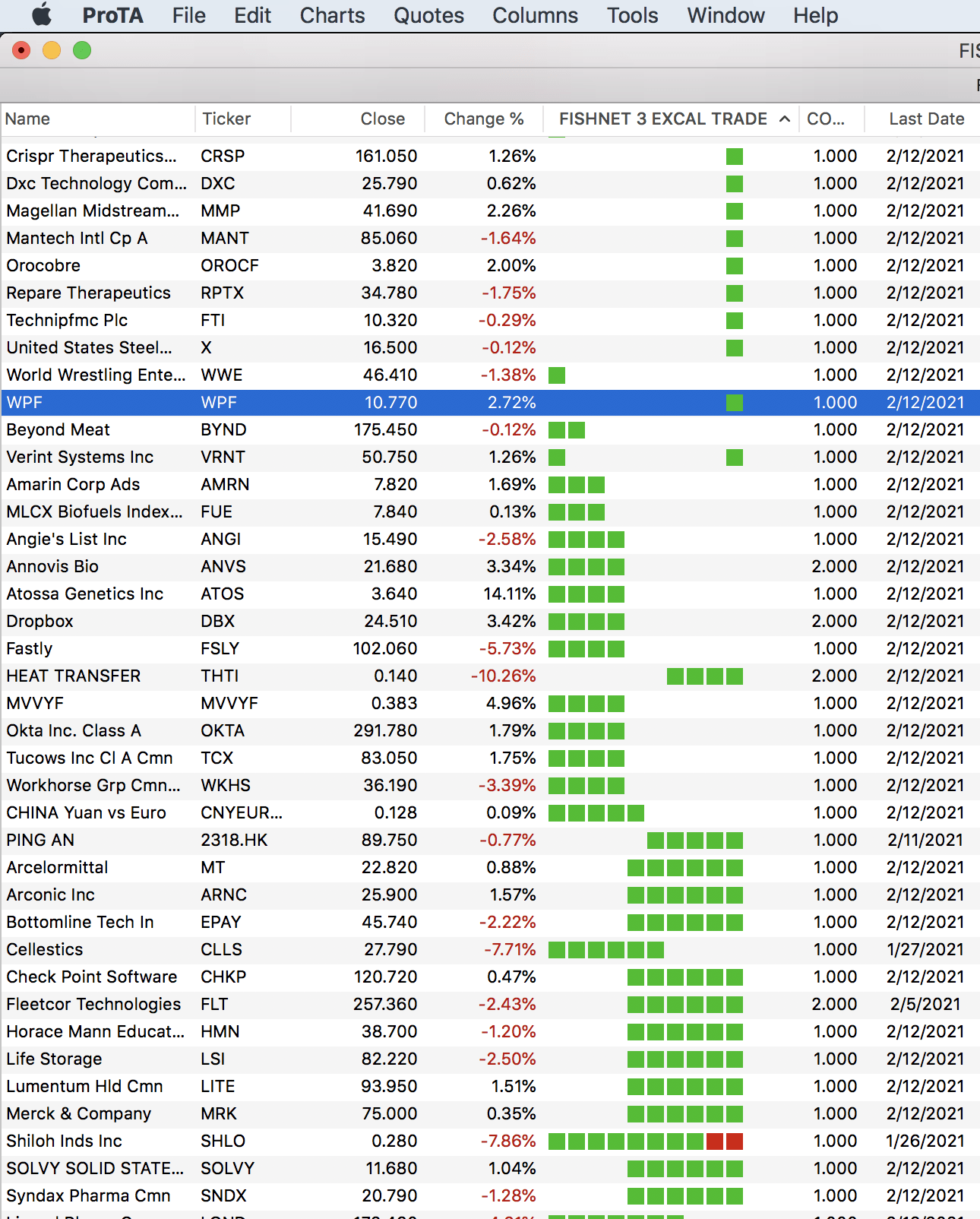Click green signal bars in Fleetcor Technologies row
The height and width of the screenshot is (1219, 980).
click(x=685, y=1005)
